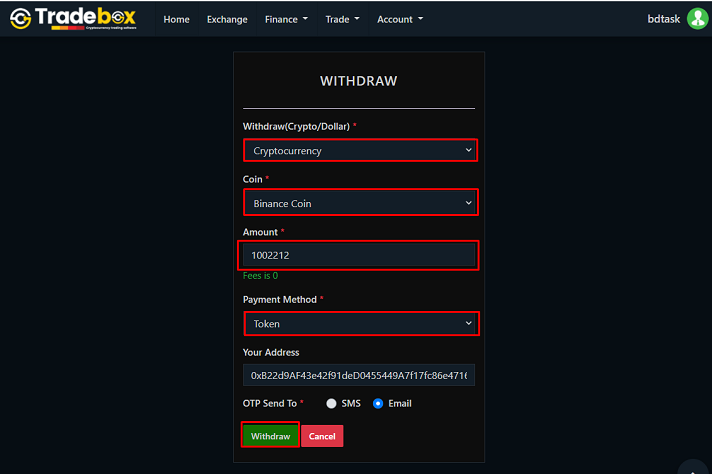Open the Exchange page
Image resolution: width=712 pixels, height=474 pixels.
coord(227,19)
